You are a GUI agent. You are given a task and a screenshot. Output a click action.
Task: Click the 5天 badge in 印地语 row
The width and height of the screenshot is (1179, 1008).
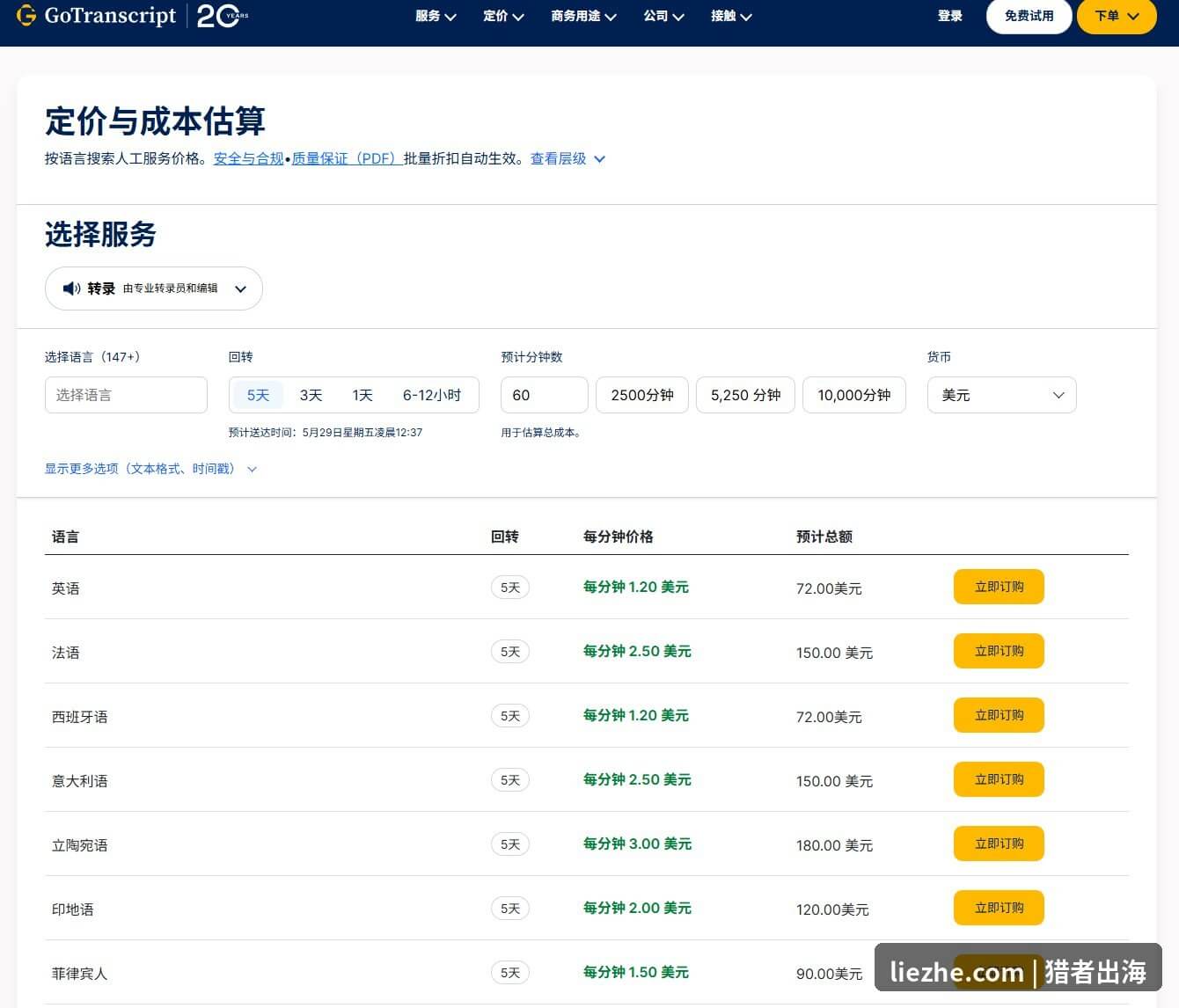tap(510, 909)
